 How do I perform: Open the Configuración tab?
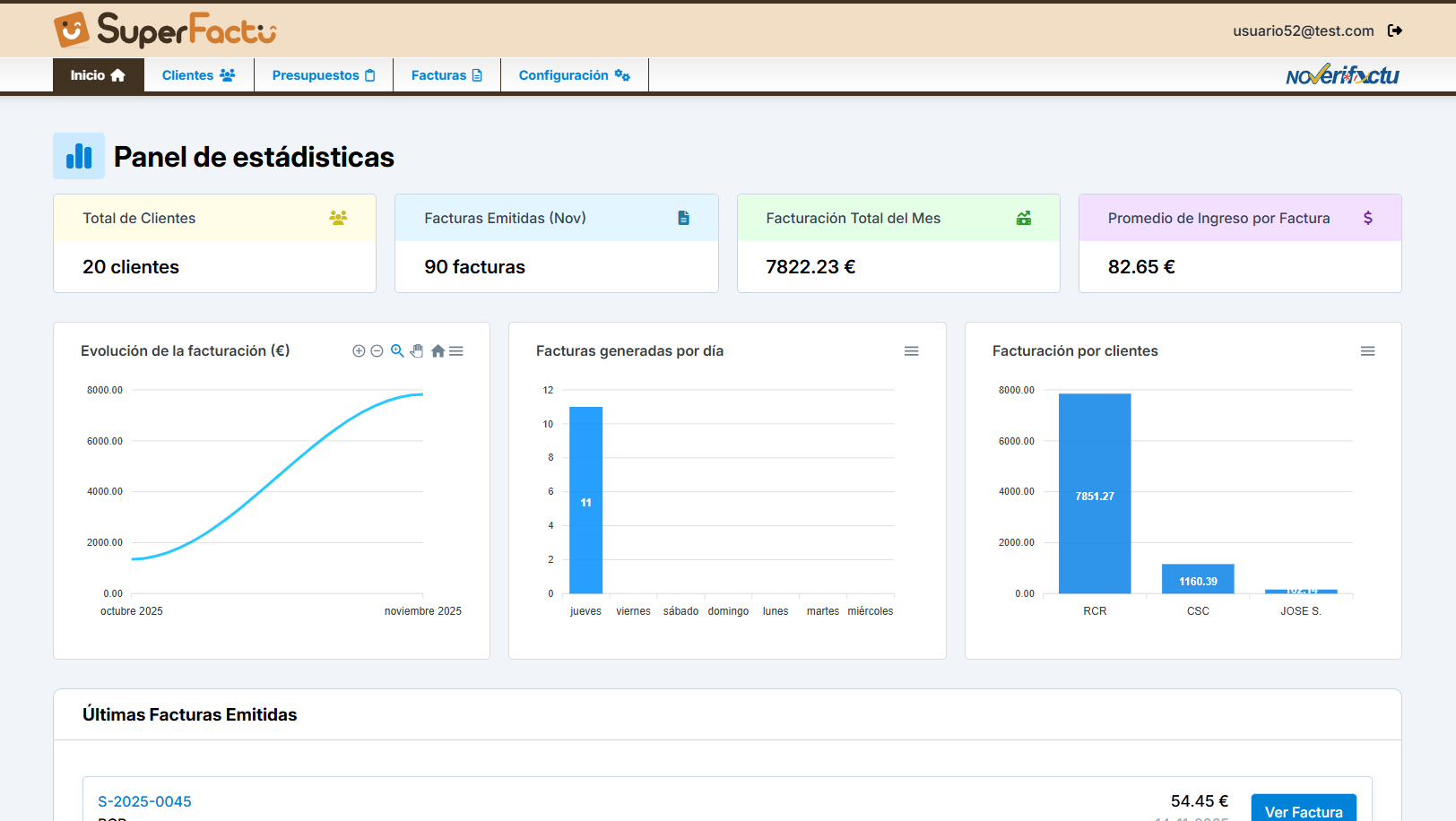pyautogui.click(x=574, y=75)
